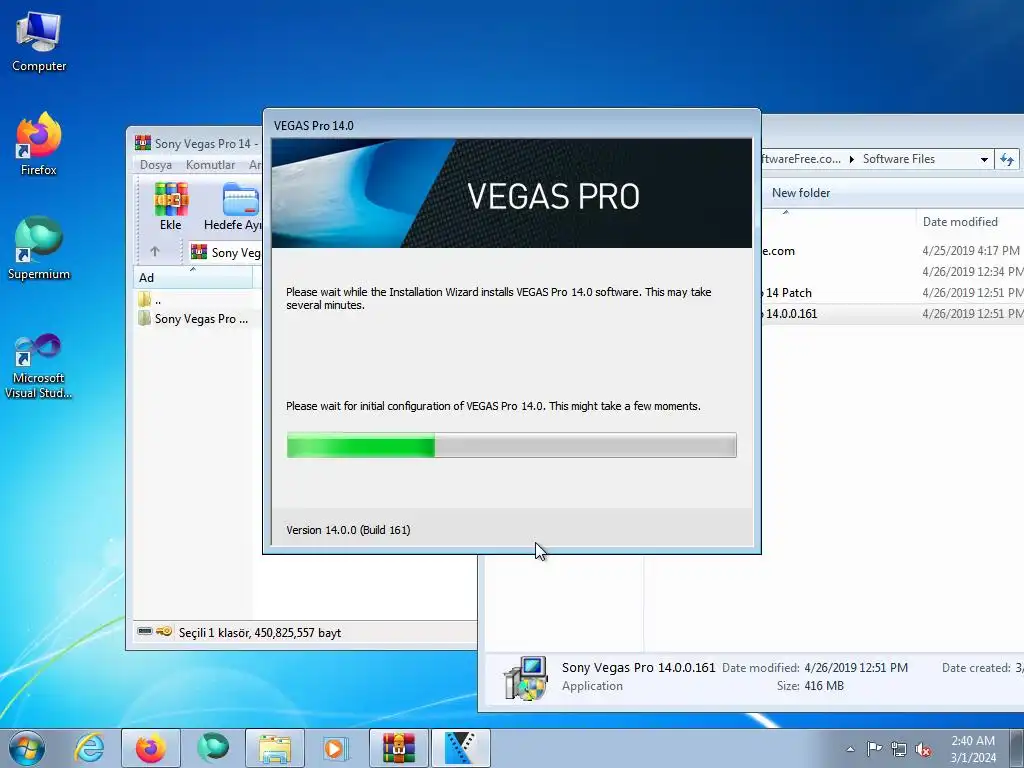The image size is (1024, 768).
Task: Open Microsoft Visual Studio desktop shortcut
Action: pos(39,366)
